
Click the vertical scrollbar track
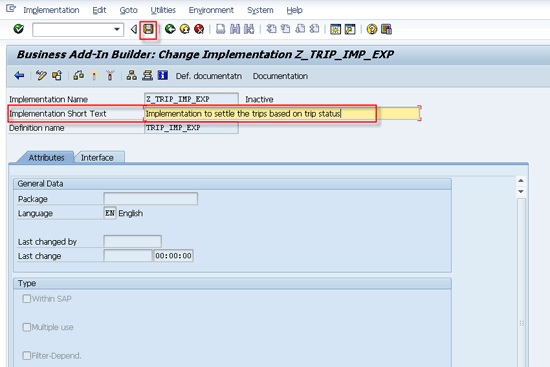tap(521, 281)
